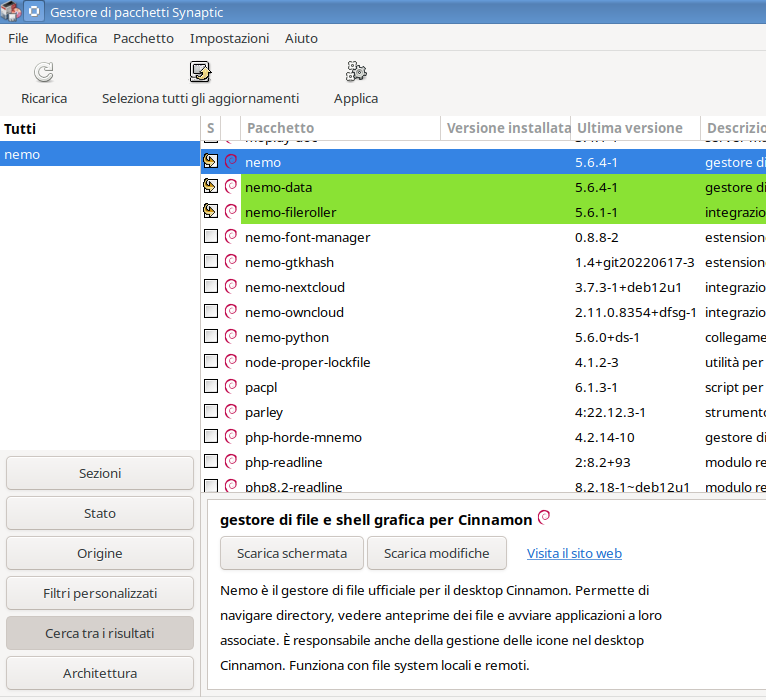Click the Architettura button
This screenshot has height=700, width=766.
[x=100, y=673]
